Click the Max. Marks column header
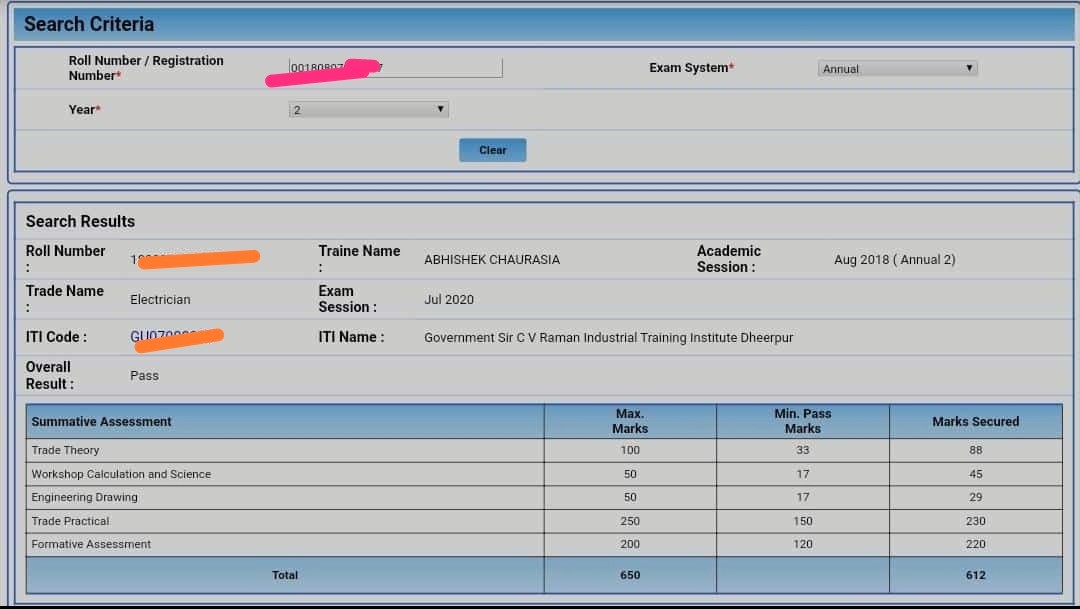Viewport: 1080px width, 609px height. point(630,420)
